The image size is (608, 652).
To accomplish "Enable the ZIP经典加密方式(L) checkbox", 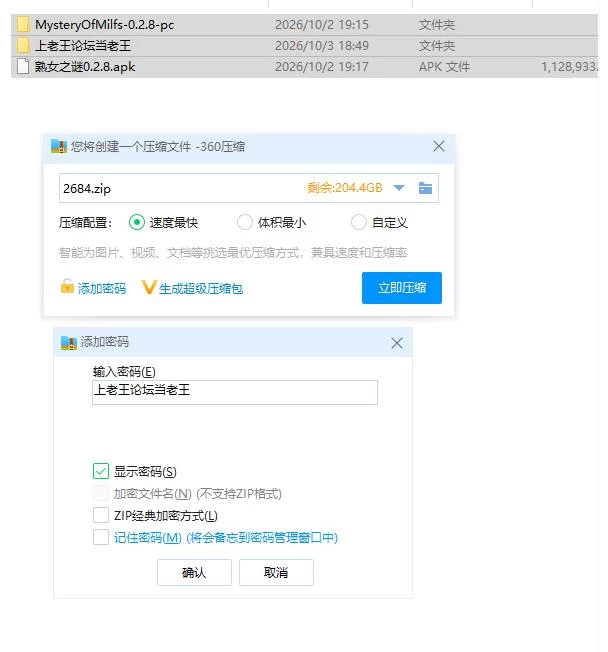I will click(x=101, y=515).
